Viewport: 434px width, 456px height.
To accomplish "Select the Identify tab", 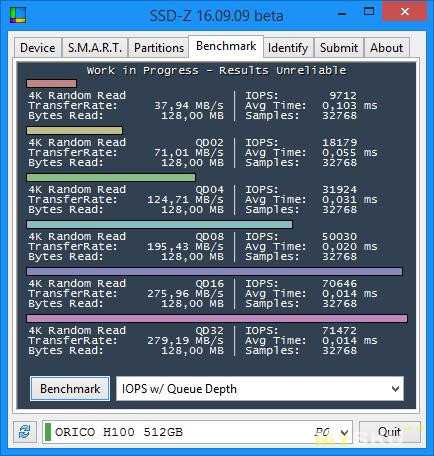I will pos(288,48).
